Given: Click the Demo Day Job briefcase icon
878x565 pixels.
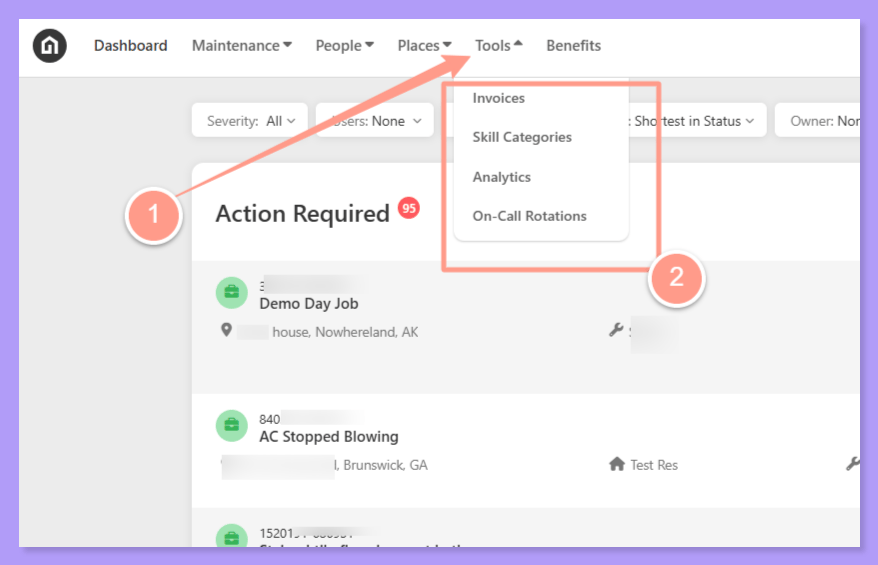Looking at the screenshot, I should tap(232, 293).
